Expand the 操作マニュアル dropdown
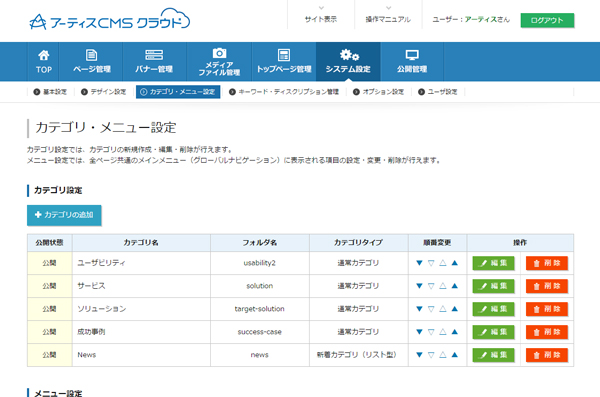 (x=388, y=15)
